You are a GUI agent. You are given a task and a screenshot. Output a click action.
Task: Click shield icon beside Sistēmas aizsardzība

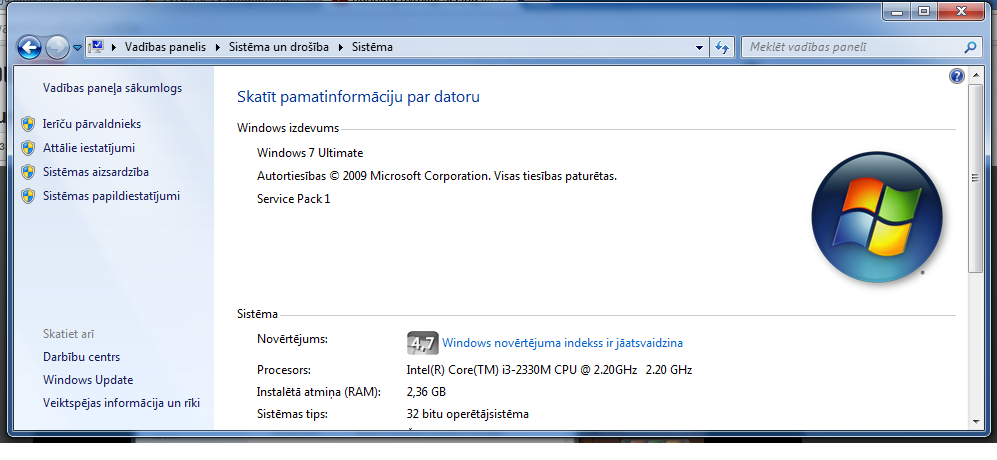28,172
